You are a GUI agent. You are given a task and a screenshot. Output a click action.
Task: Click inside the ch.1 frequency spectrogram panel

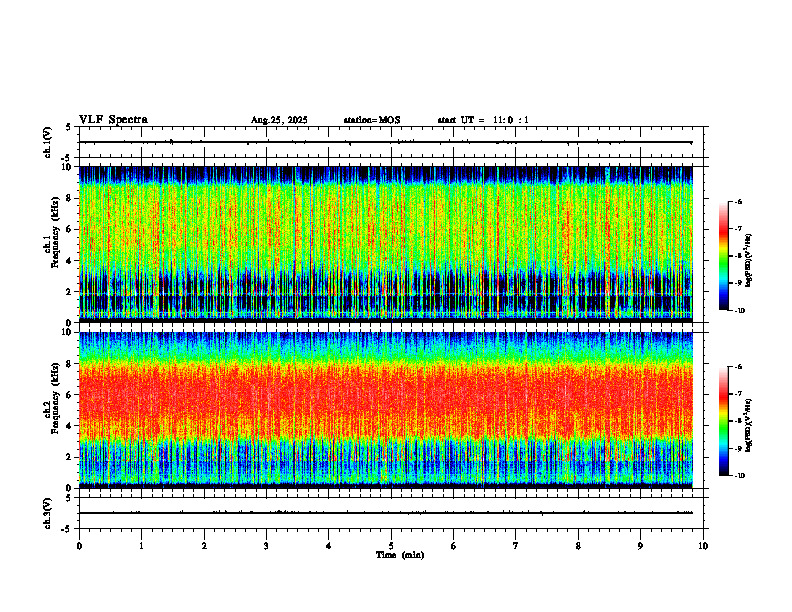pos(386,244)
